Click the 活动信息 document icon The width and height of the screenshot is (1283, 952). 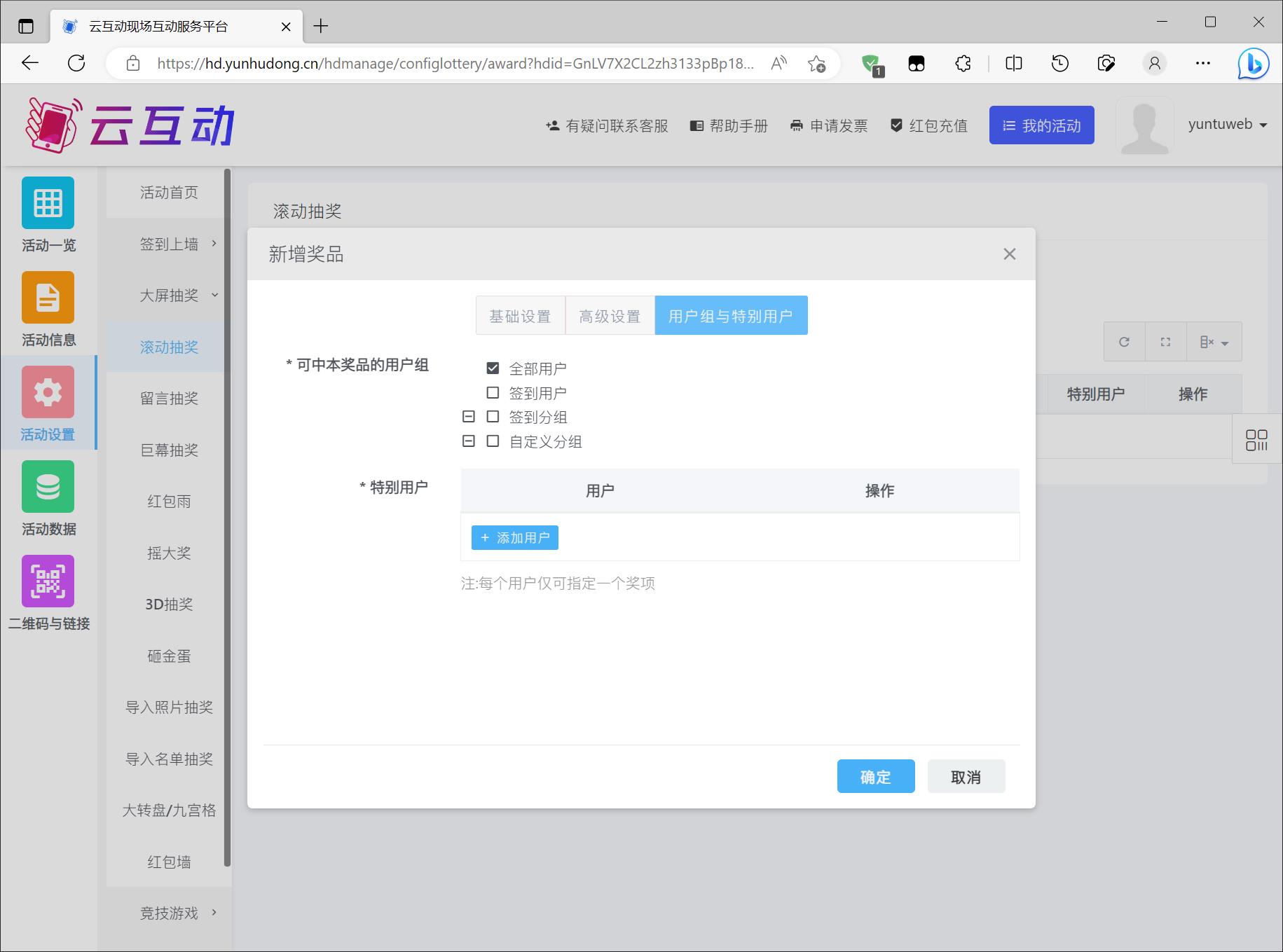coord(48,298)
